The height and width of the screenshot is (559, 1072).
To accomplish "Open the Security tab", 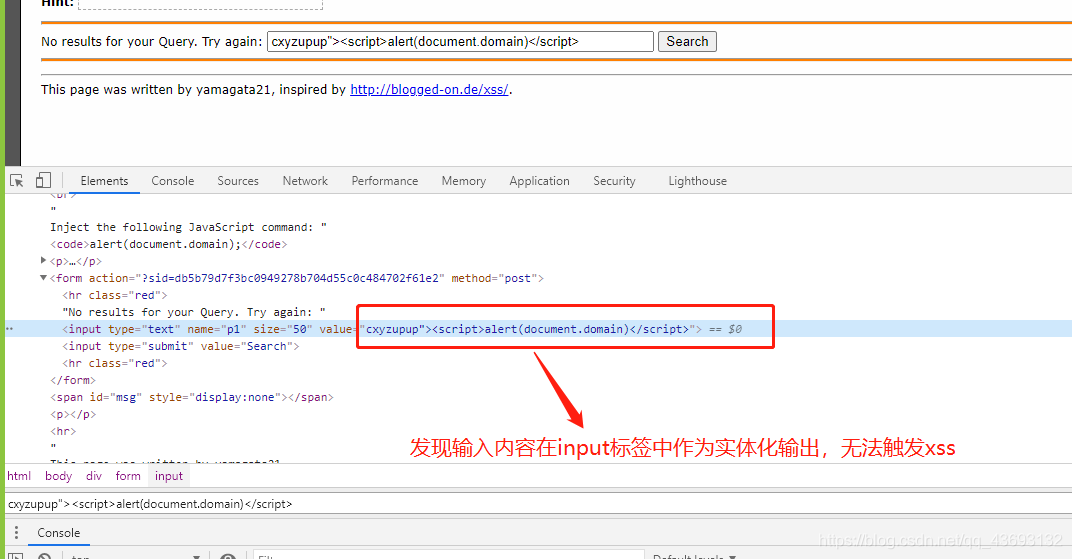I will [614, 181].
